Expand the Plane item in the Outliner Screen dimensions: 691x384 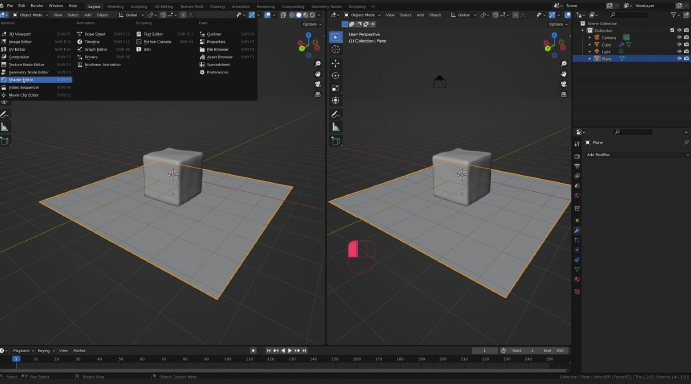(x=590, y=59)
